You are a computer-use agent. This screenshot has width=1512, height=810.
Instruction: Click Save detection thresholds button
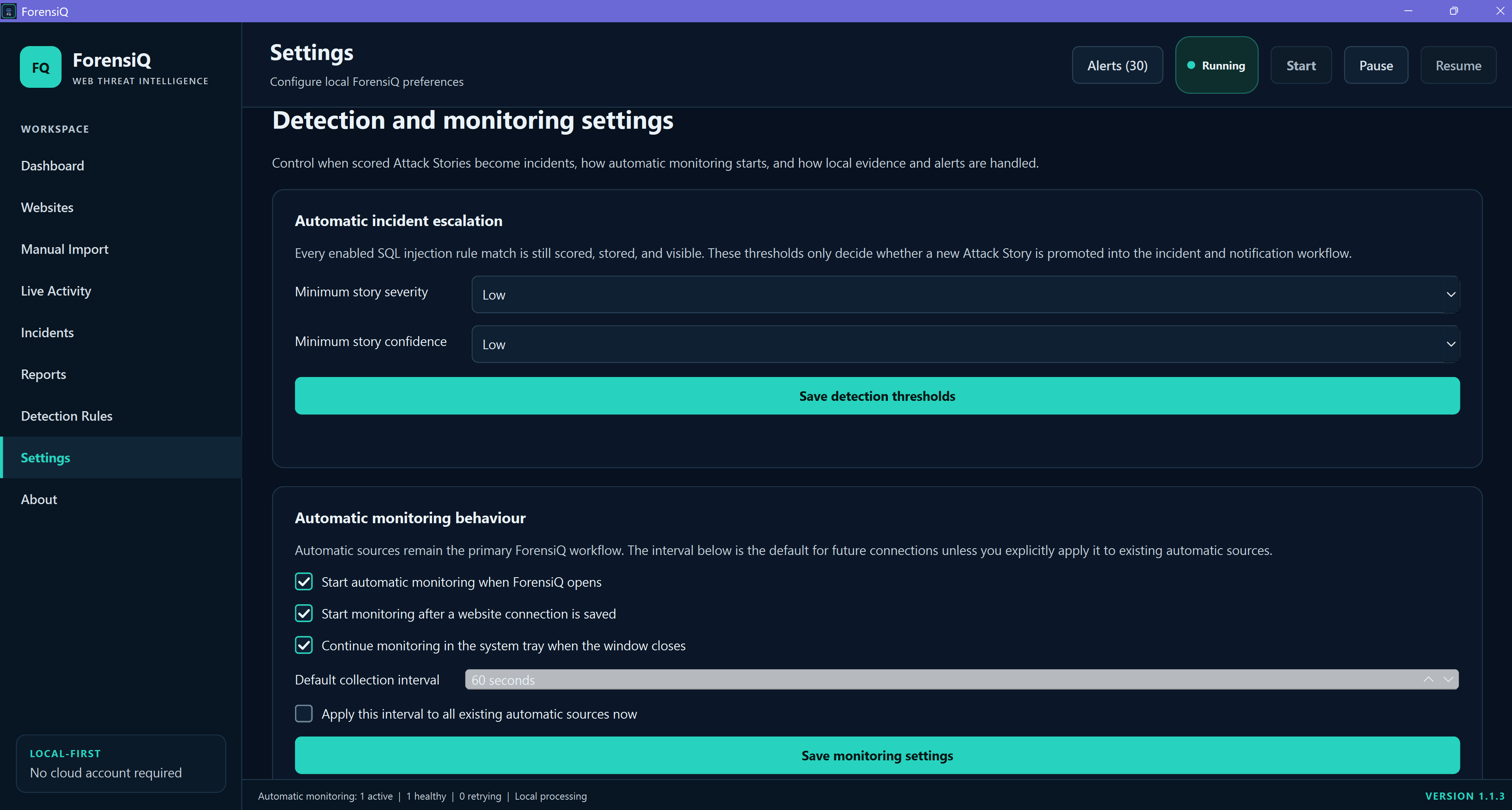point(877,396)
